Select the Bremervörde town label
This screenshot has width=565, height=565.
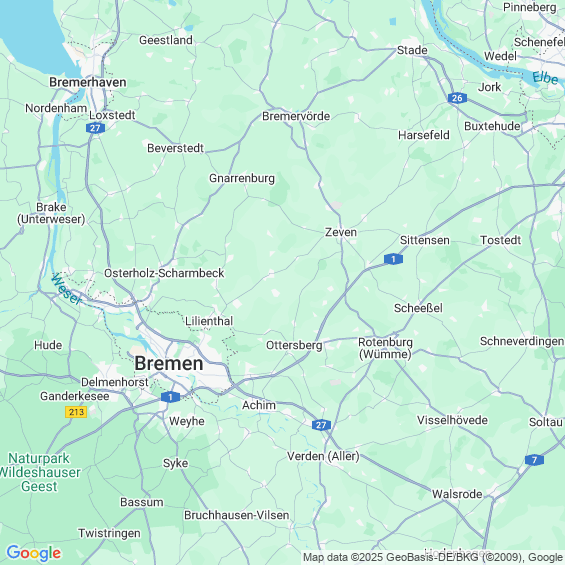296,116
